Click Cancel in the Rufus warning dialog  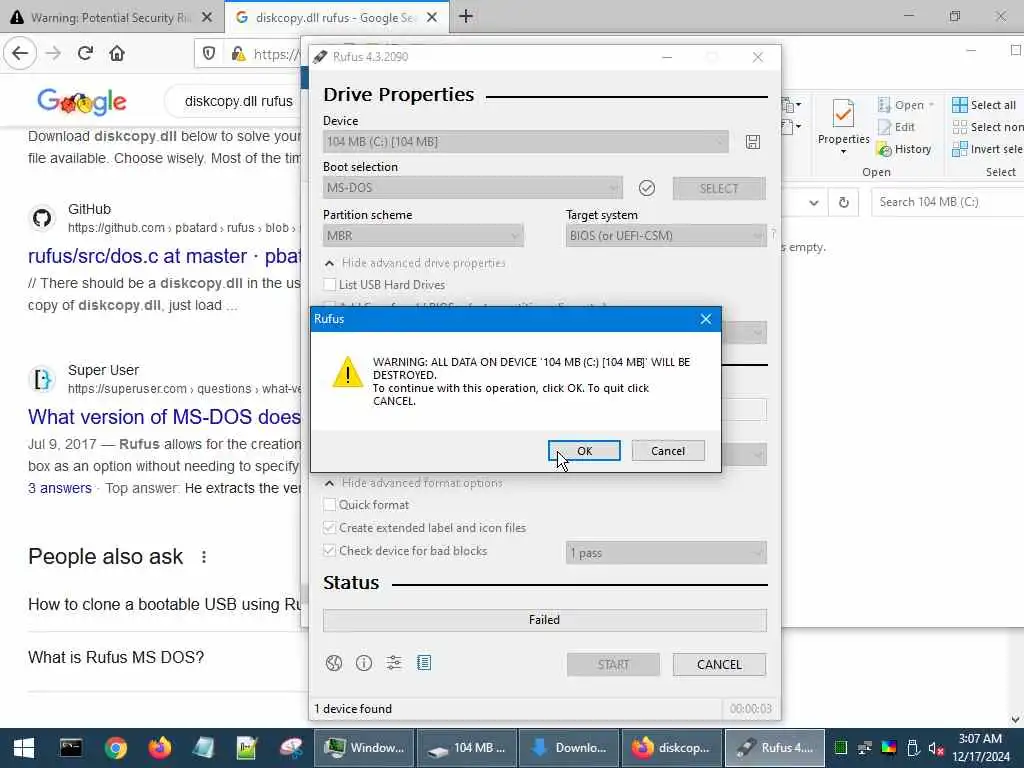pos(668,451)
